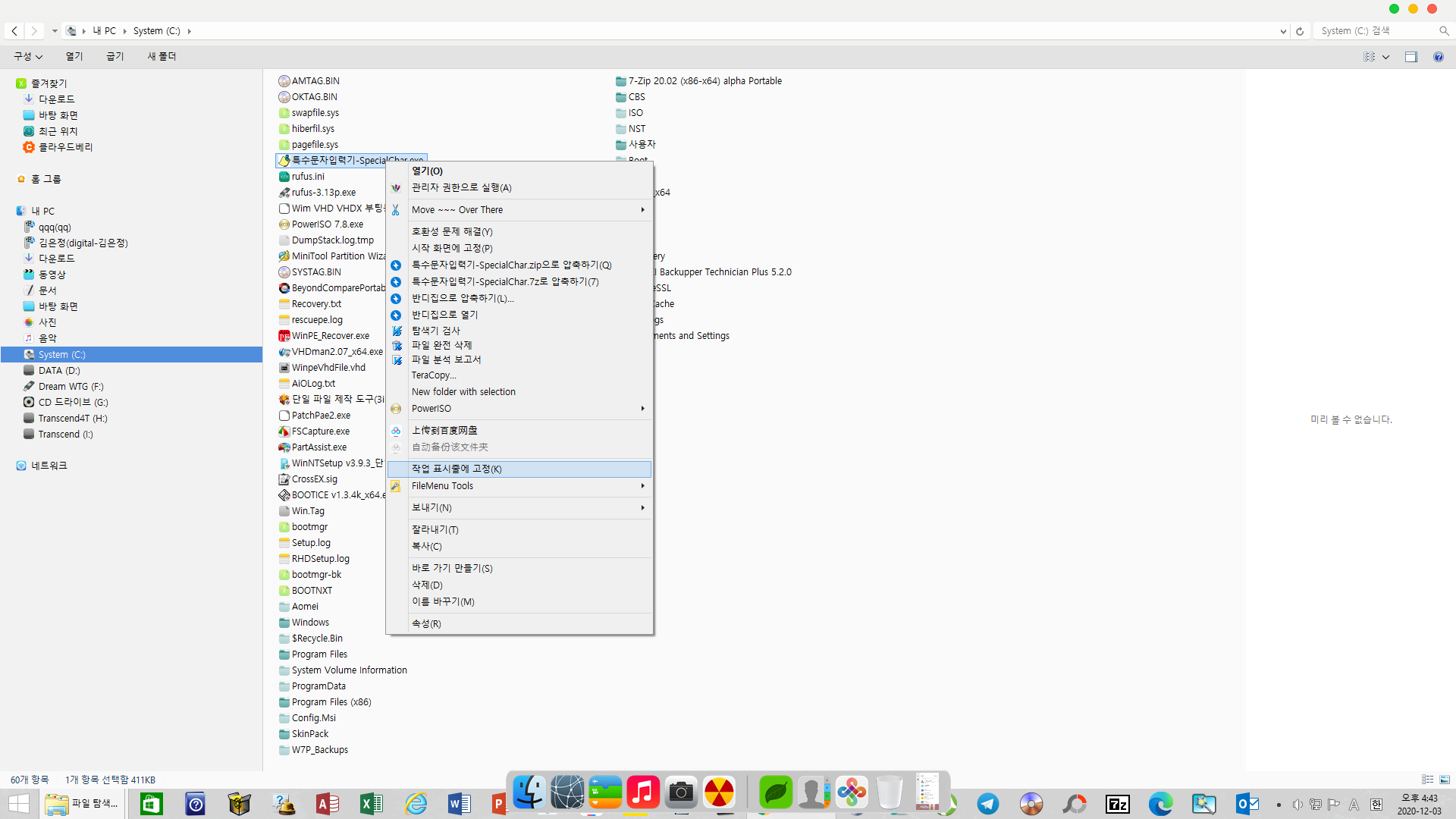The image size is (1456, 819).
Task: Select 시작 화면에 고정(P) menu item
Action: [519, 249]
